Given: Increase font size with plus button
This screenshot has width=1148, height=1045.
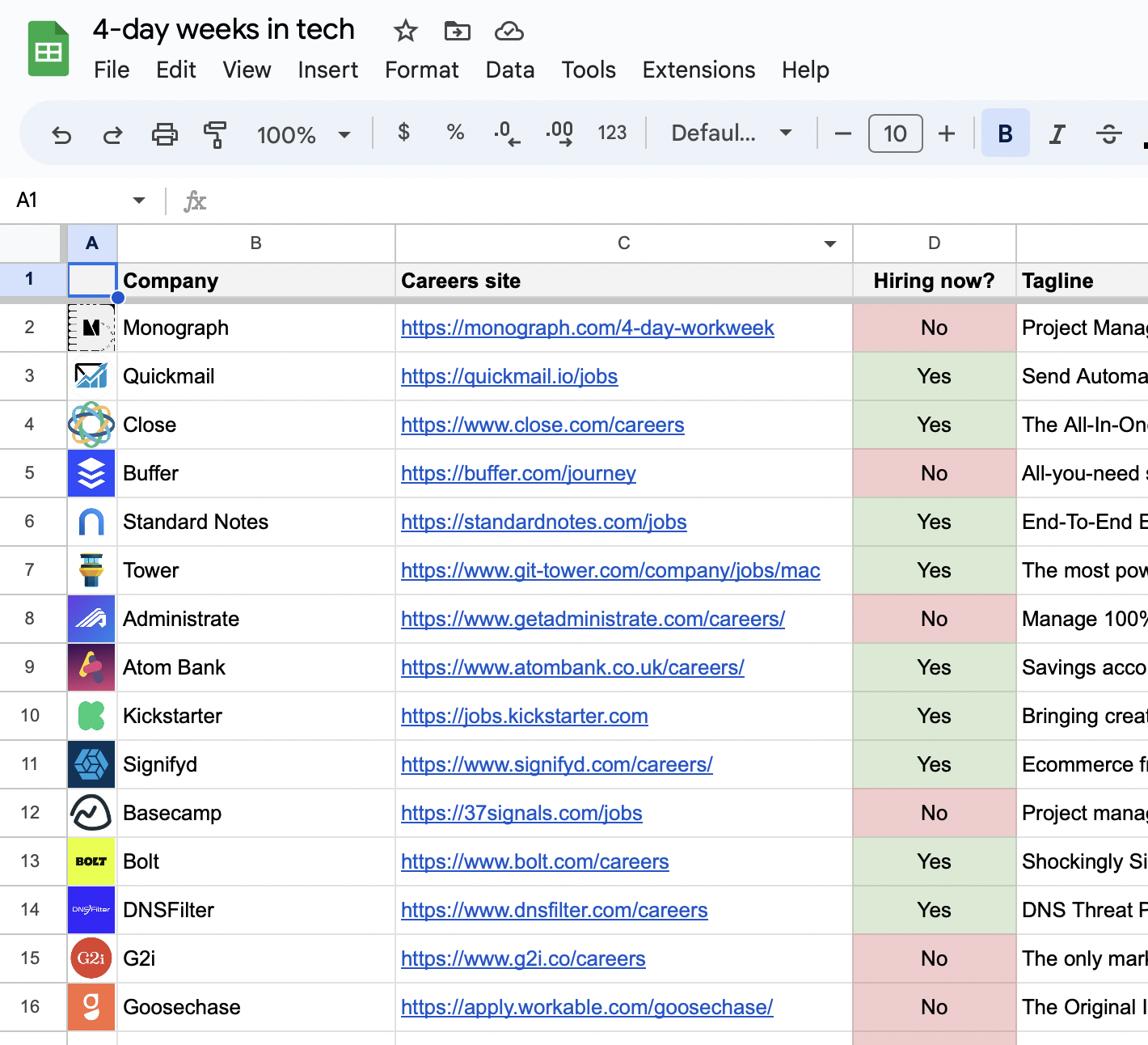Looking at the screenshot, I should (947, 133).
